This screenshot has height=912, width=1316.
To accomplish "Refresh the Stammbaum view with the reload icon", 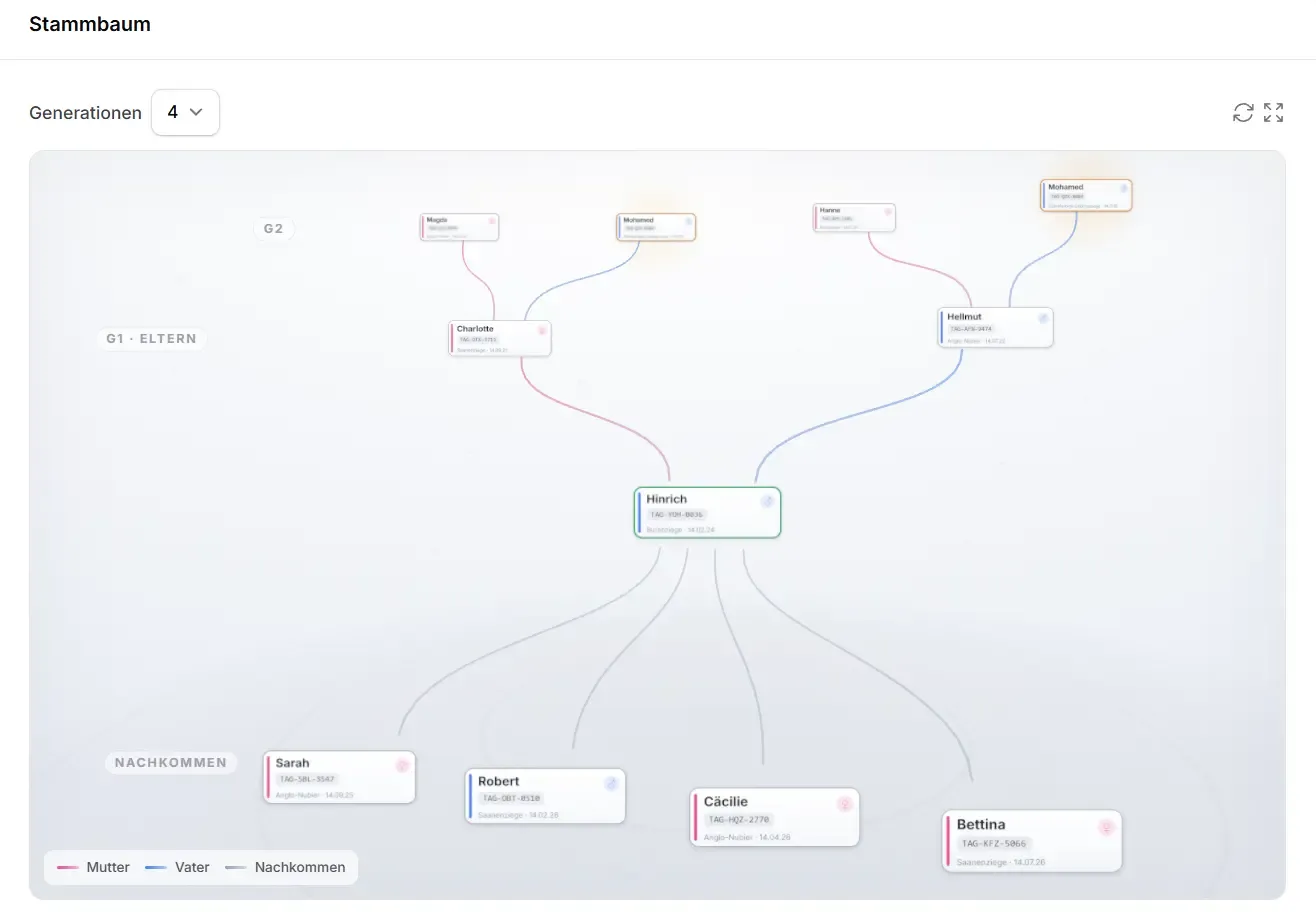I will [1243, 112].
